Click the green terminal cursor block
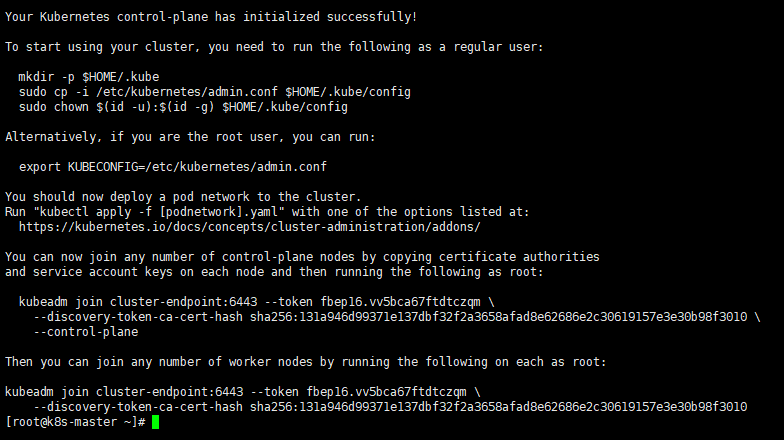Image resolution: width=784 pixels, height=440 pixels. point(156,422)
